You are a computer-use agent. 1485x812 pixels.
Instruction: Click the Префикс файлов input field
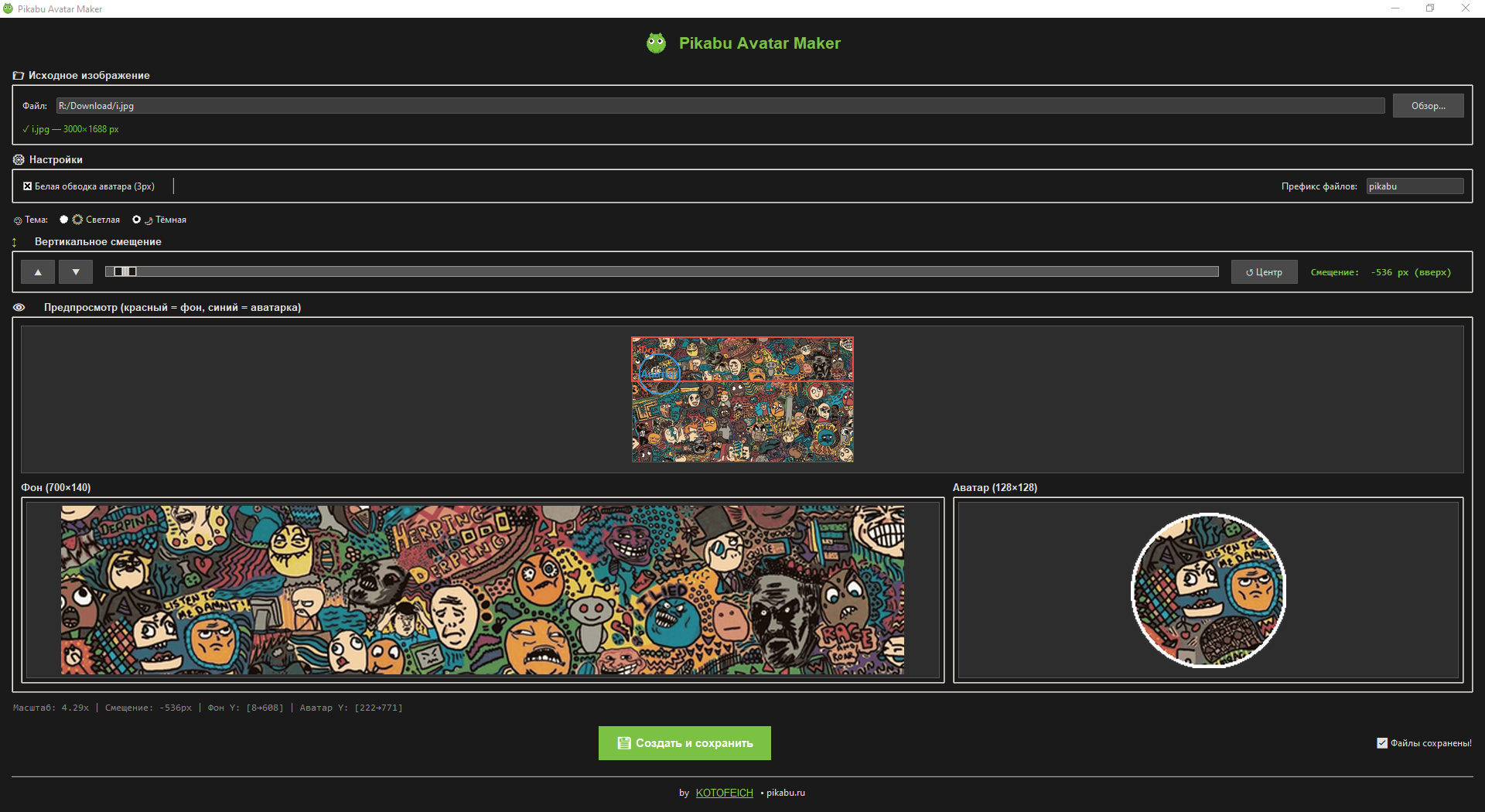[1414, 186]
